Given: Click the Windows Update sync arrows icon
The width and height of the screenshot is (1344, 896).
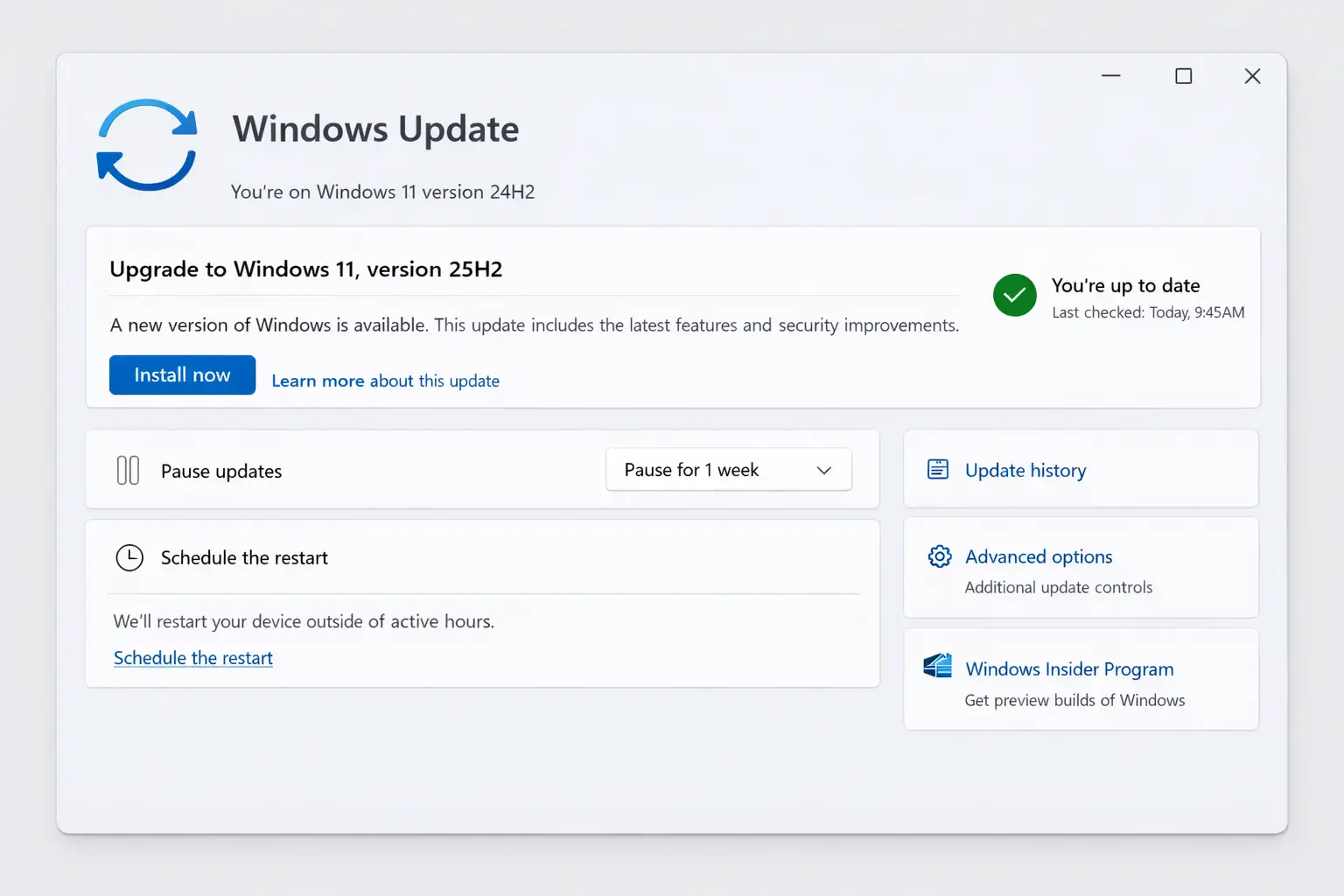Looking at the screenshot, I should [x=146, y=145].
